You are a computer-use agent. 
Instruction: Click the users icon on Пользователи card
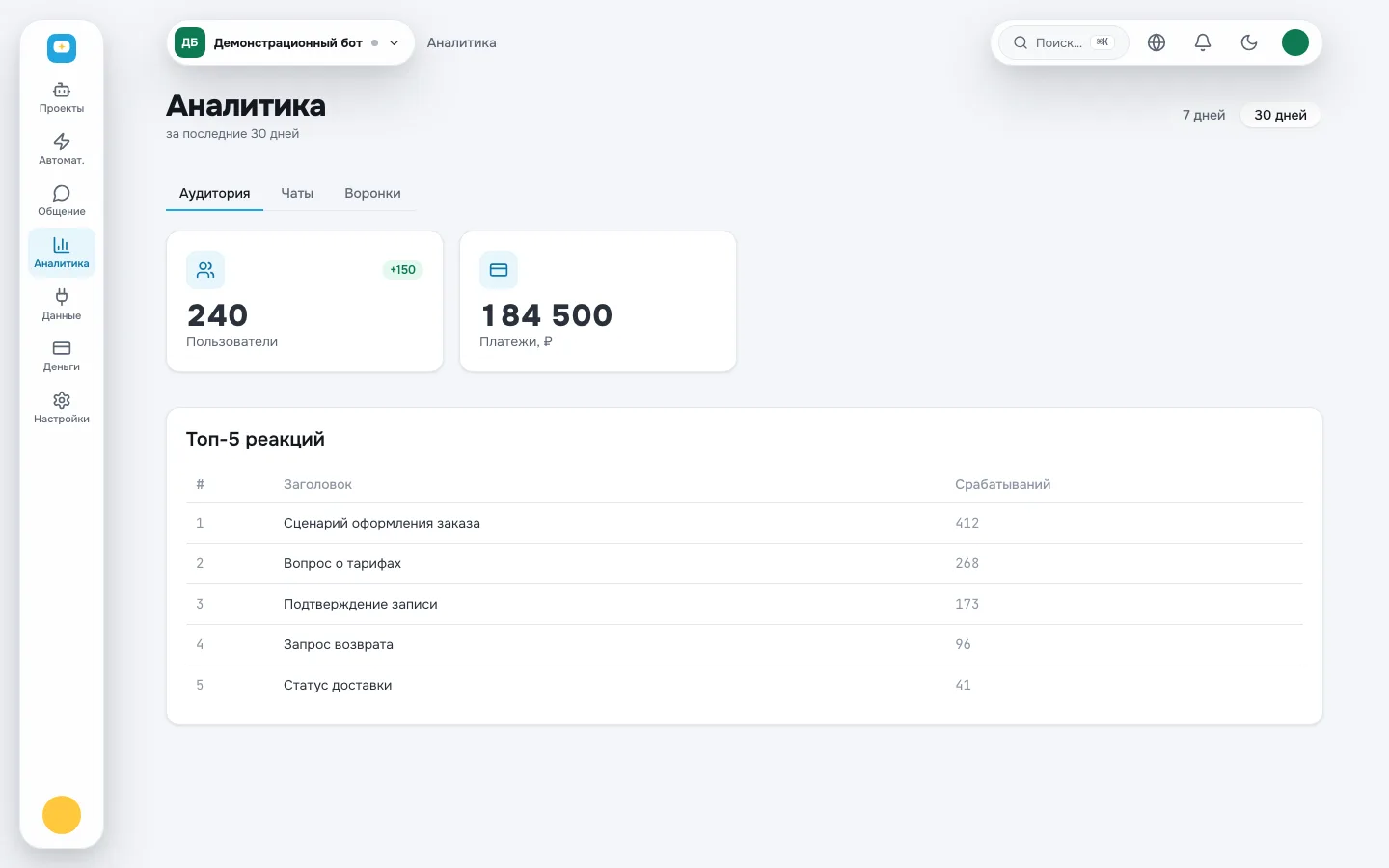pyautogui.click(x=205, y=270)
